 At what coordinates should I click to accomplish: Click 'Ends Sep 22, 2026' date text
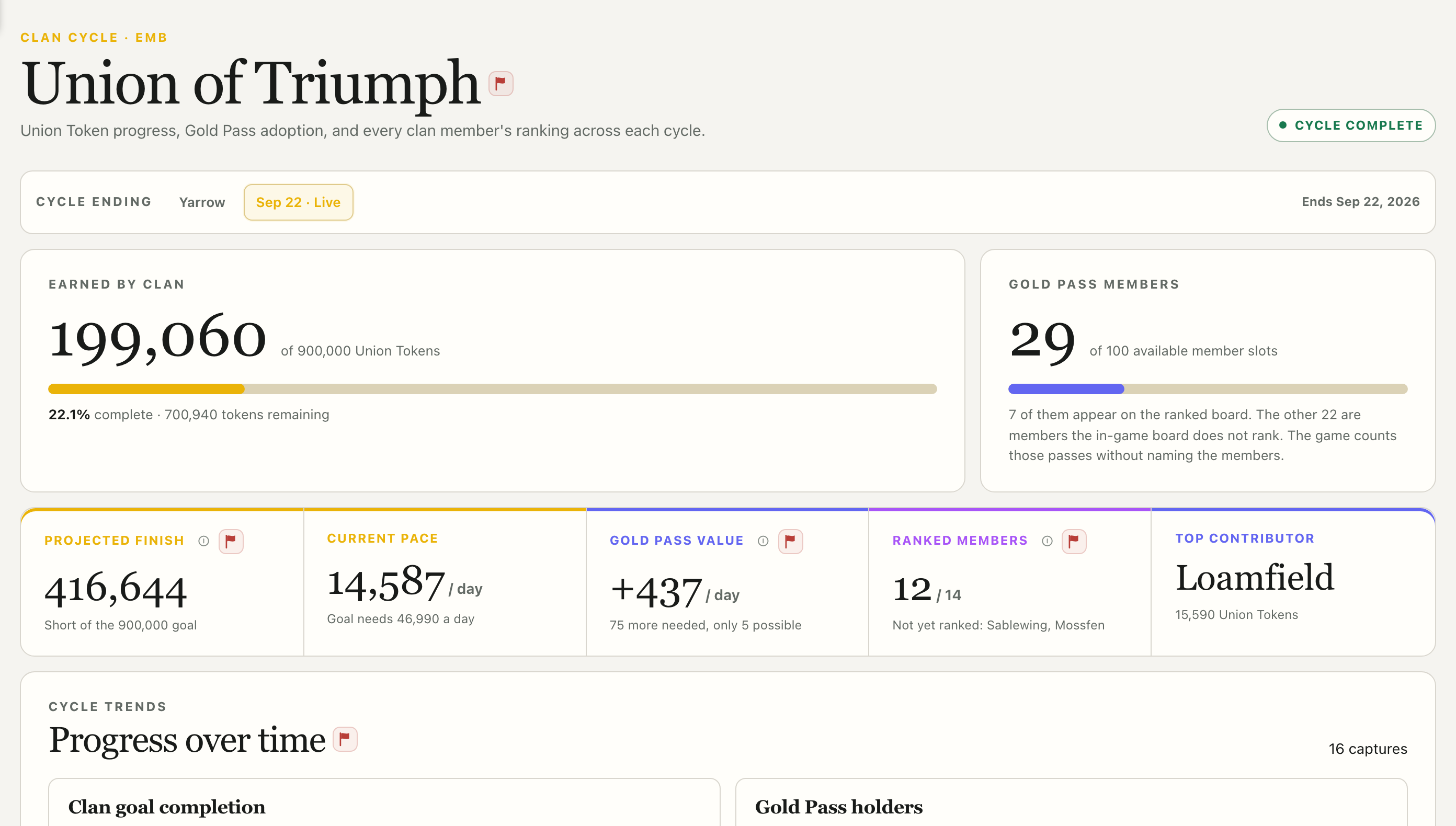tap(1360, 202)
